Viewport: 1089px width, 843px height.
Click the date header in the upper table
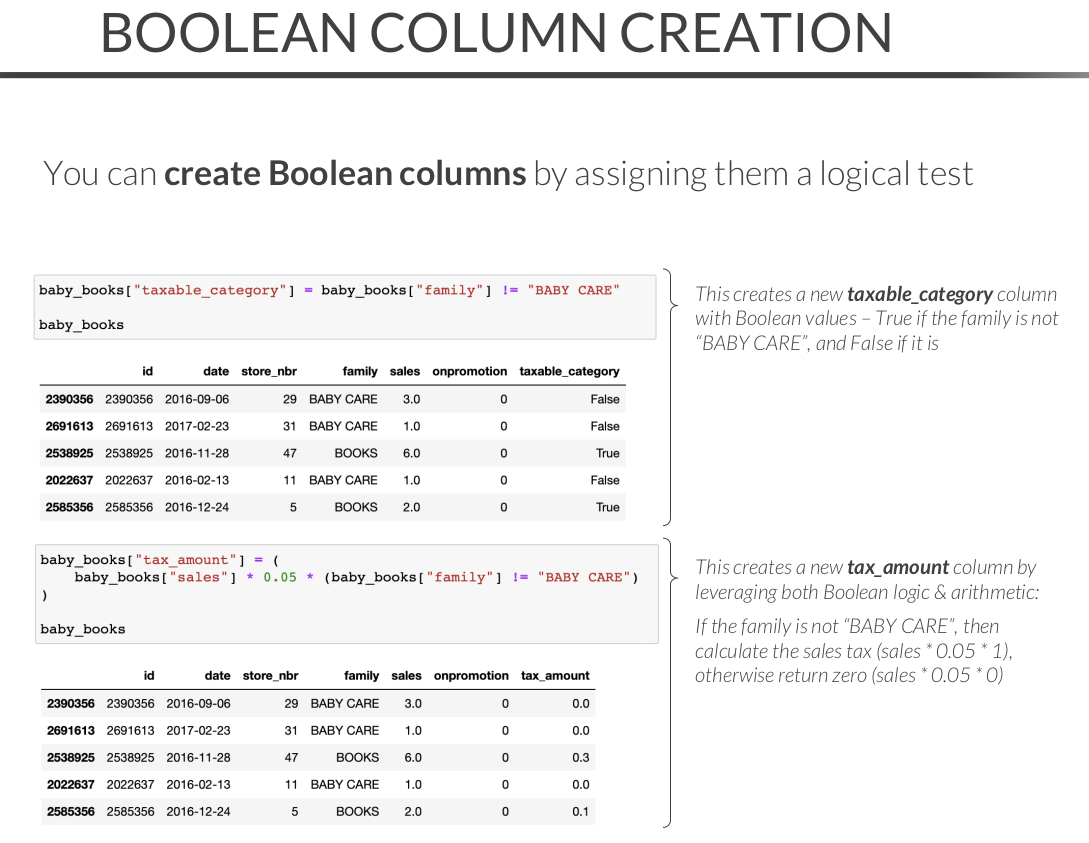pos(215,371)
